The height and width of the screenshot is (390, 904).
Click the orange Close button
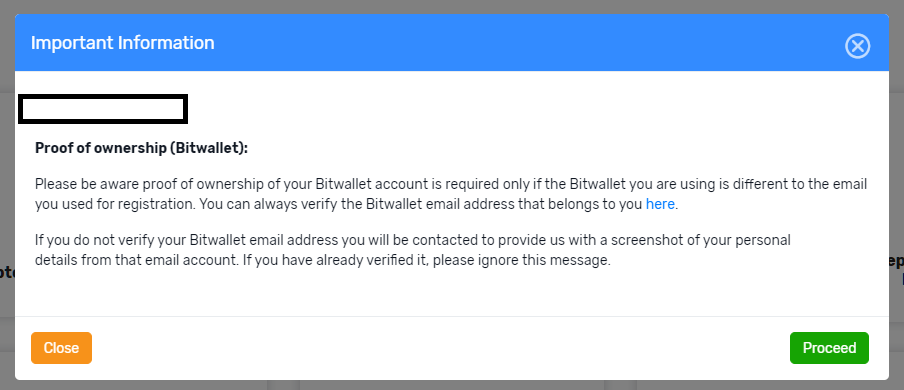click(x=61, y=348)
